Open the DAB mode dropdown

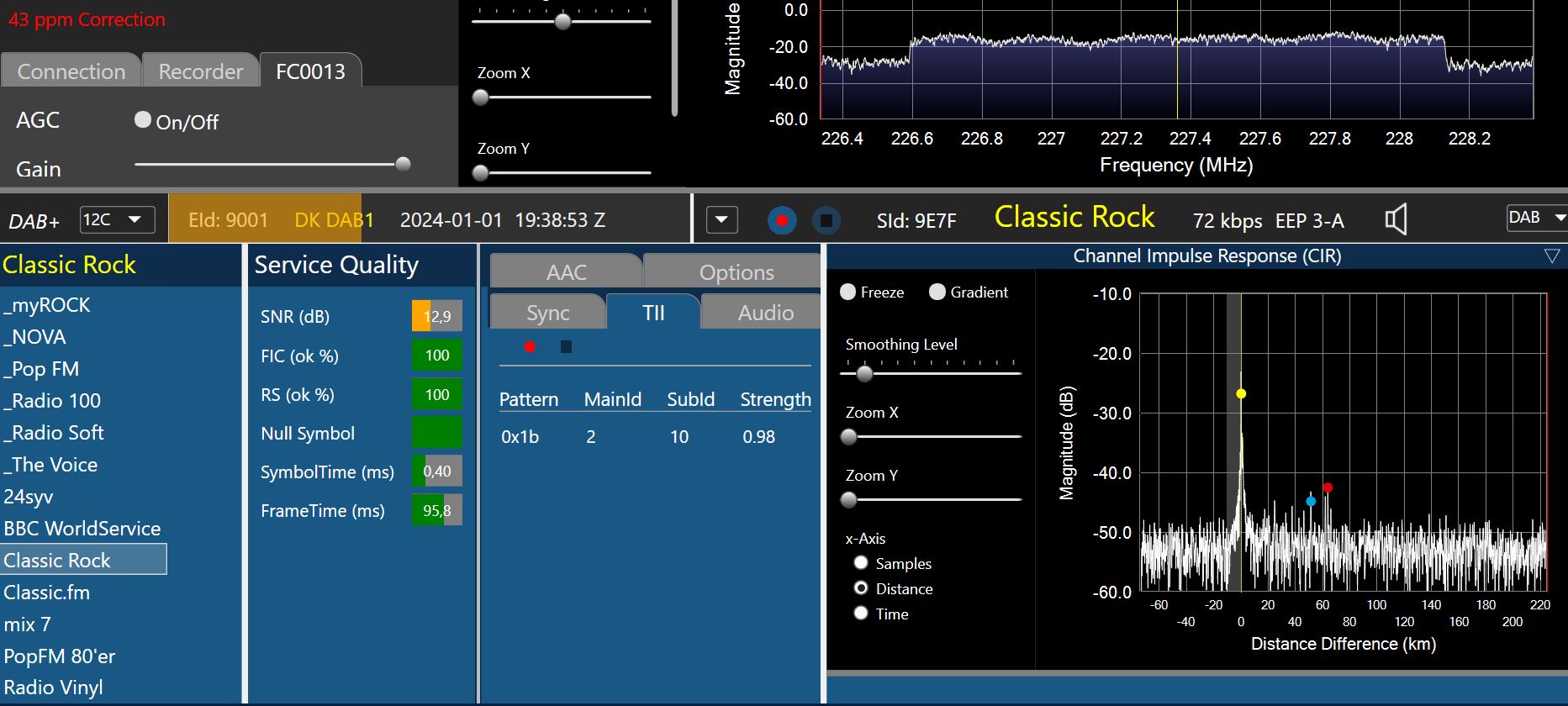click(x=1536, y=218)
